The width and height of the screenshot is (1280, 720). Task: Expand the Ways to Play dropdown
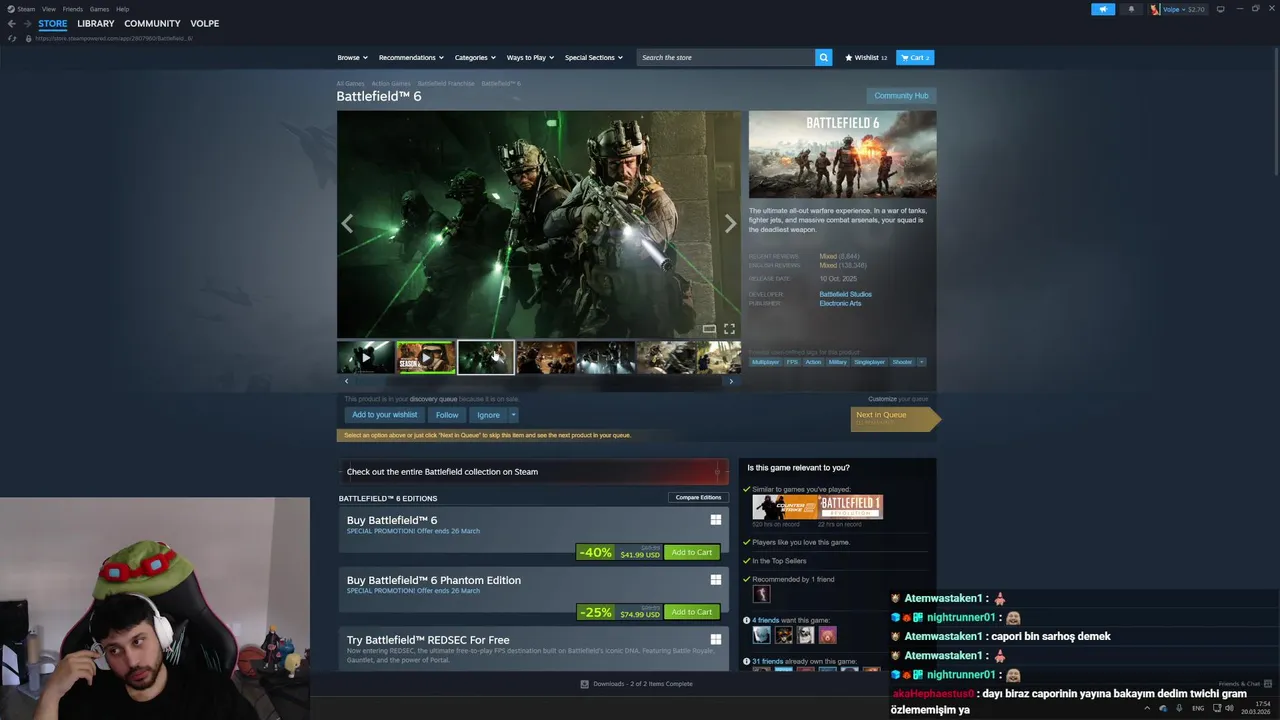[x=530, y=57]
